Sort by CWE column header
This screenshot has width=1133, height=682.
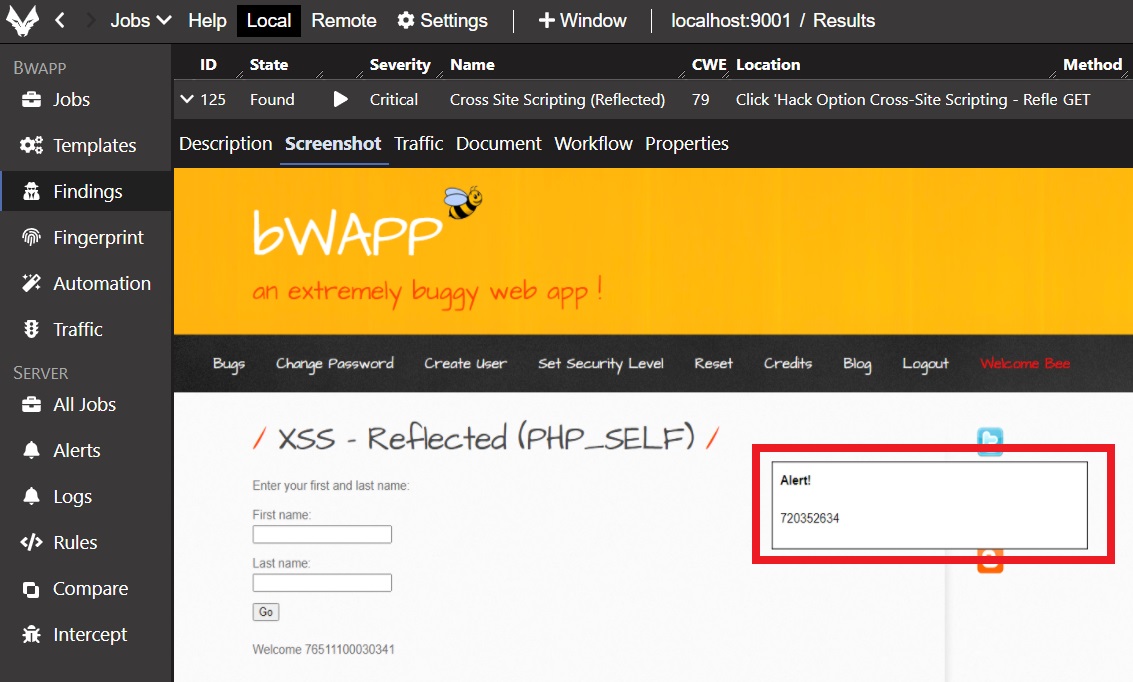[x=709, y=64]
